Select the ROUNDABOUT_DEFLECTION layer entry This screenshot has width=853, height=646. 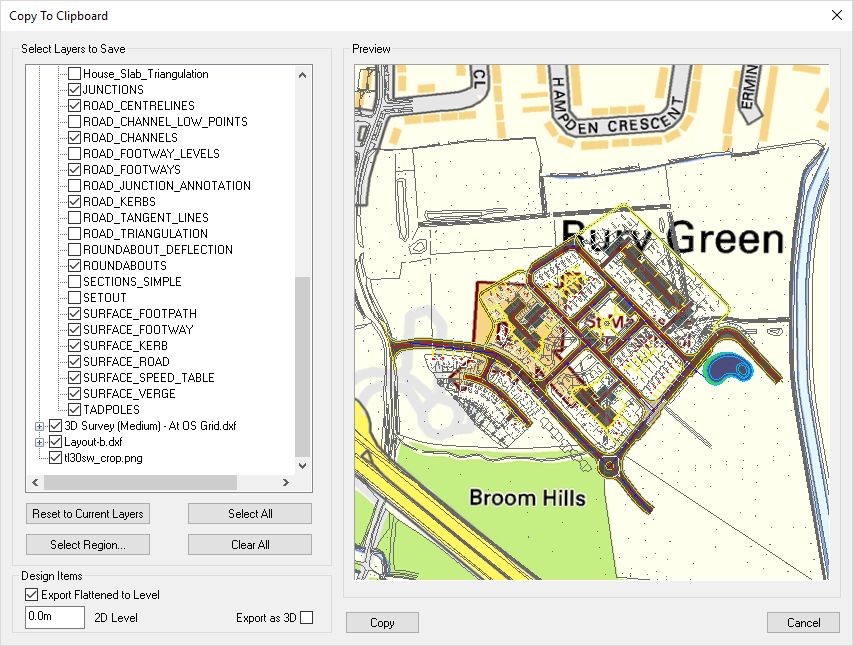(157, 250)
